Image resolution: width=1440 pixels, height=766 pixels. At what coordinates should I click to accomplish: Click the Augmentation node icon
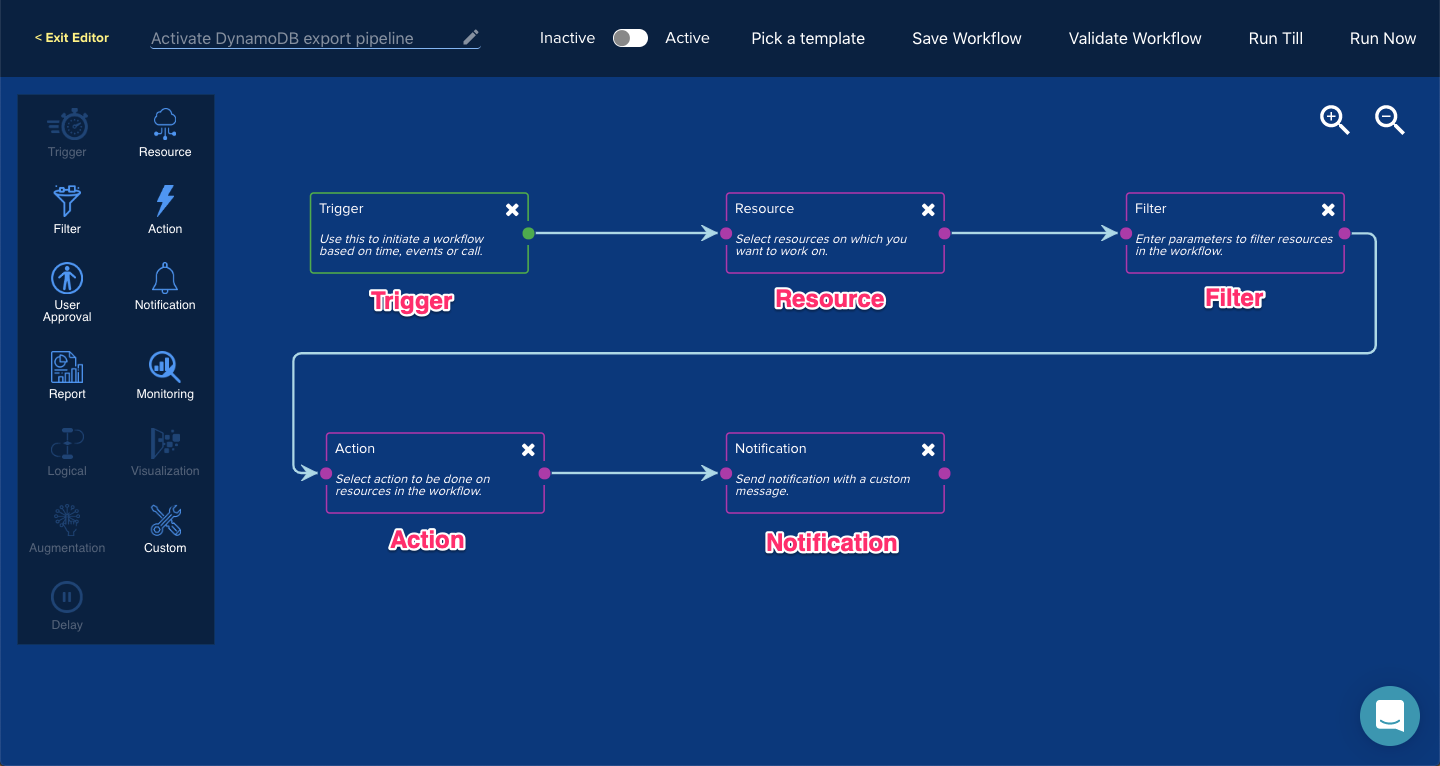point(67,521)
